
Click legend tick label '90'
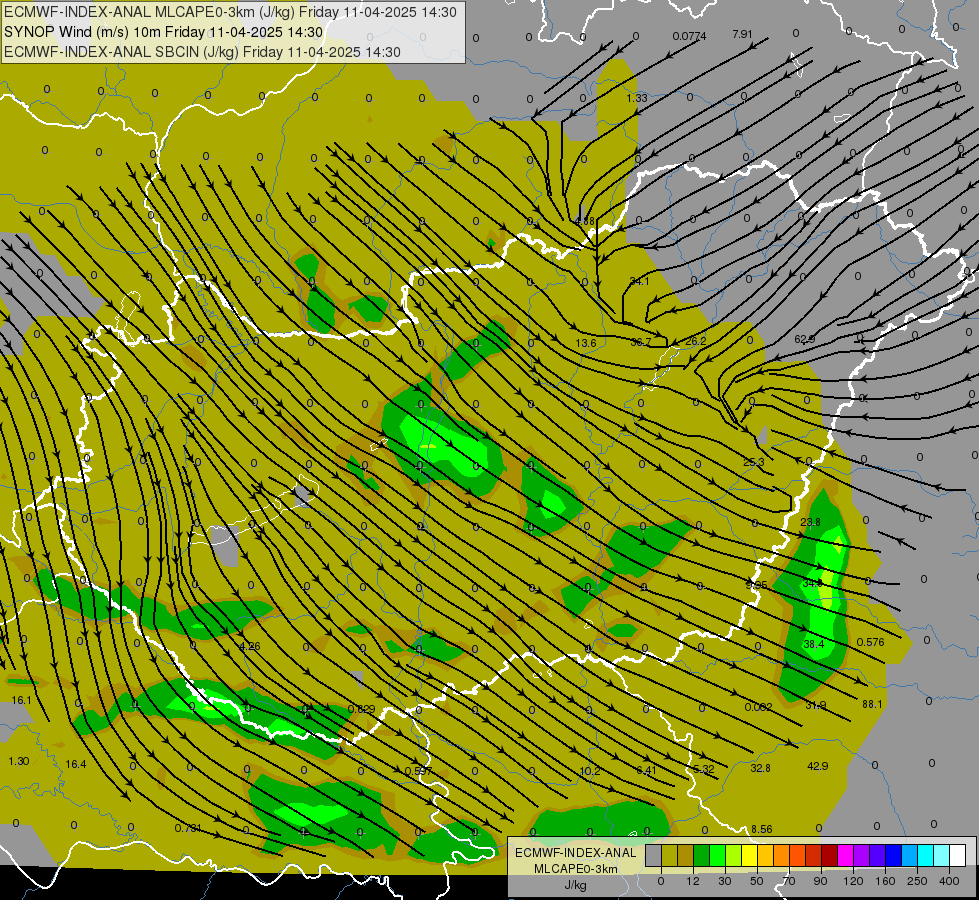(x=820, y=881)
